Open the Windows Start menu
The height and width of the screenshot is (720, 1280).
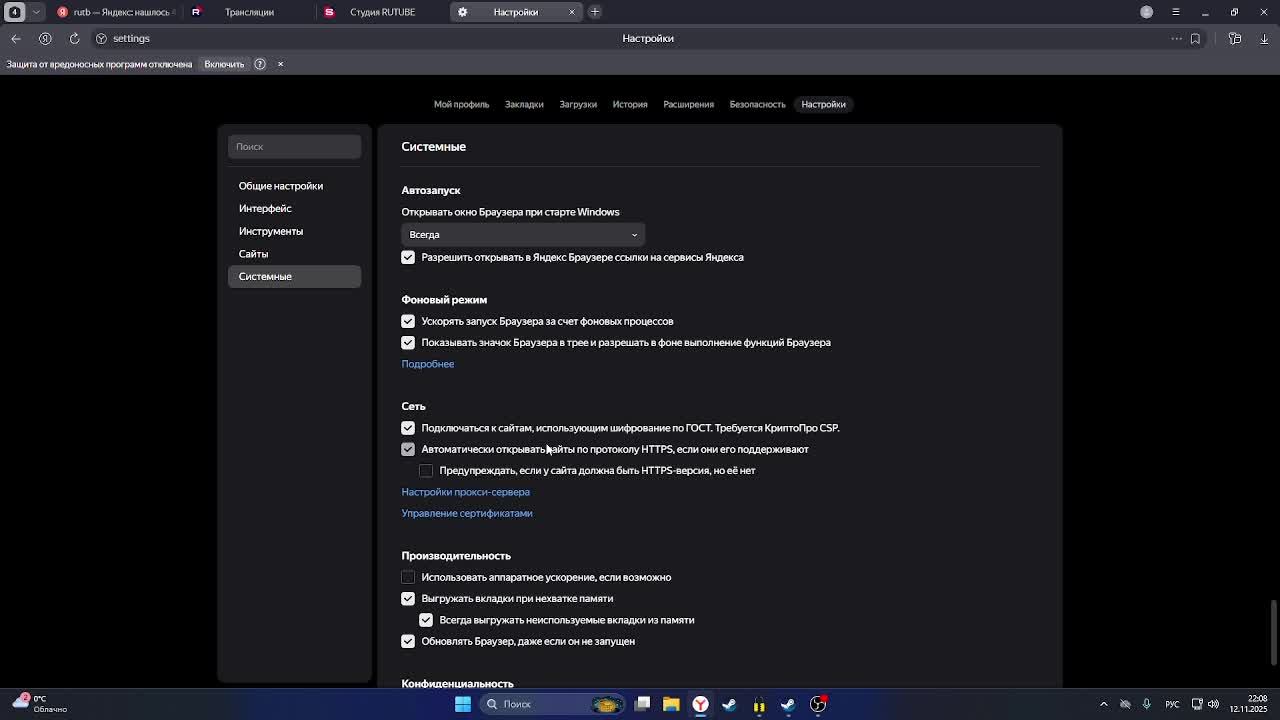click(x=463, y=704)
